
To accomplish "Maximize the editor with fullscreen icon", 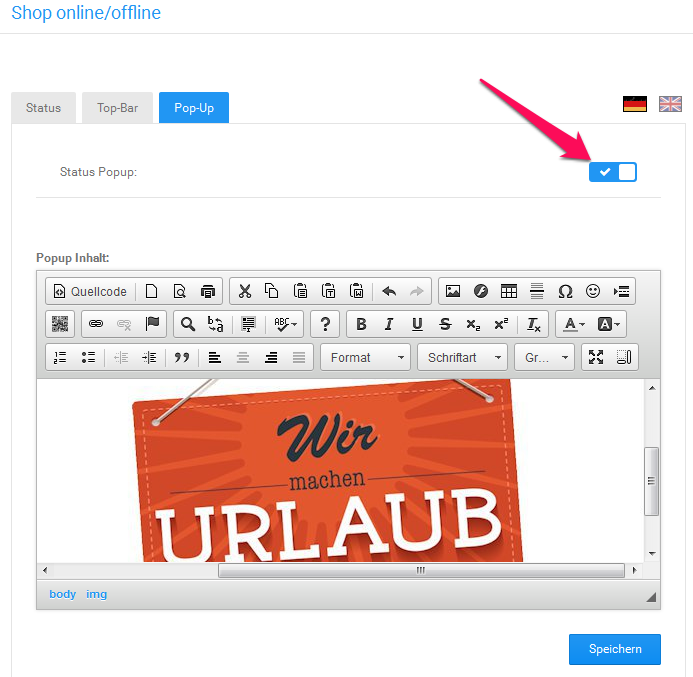I will coord(596,357).
